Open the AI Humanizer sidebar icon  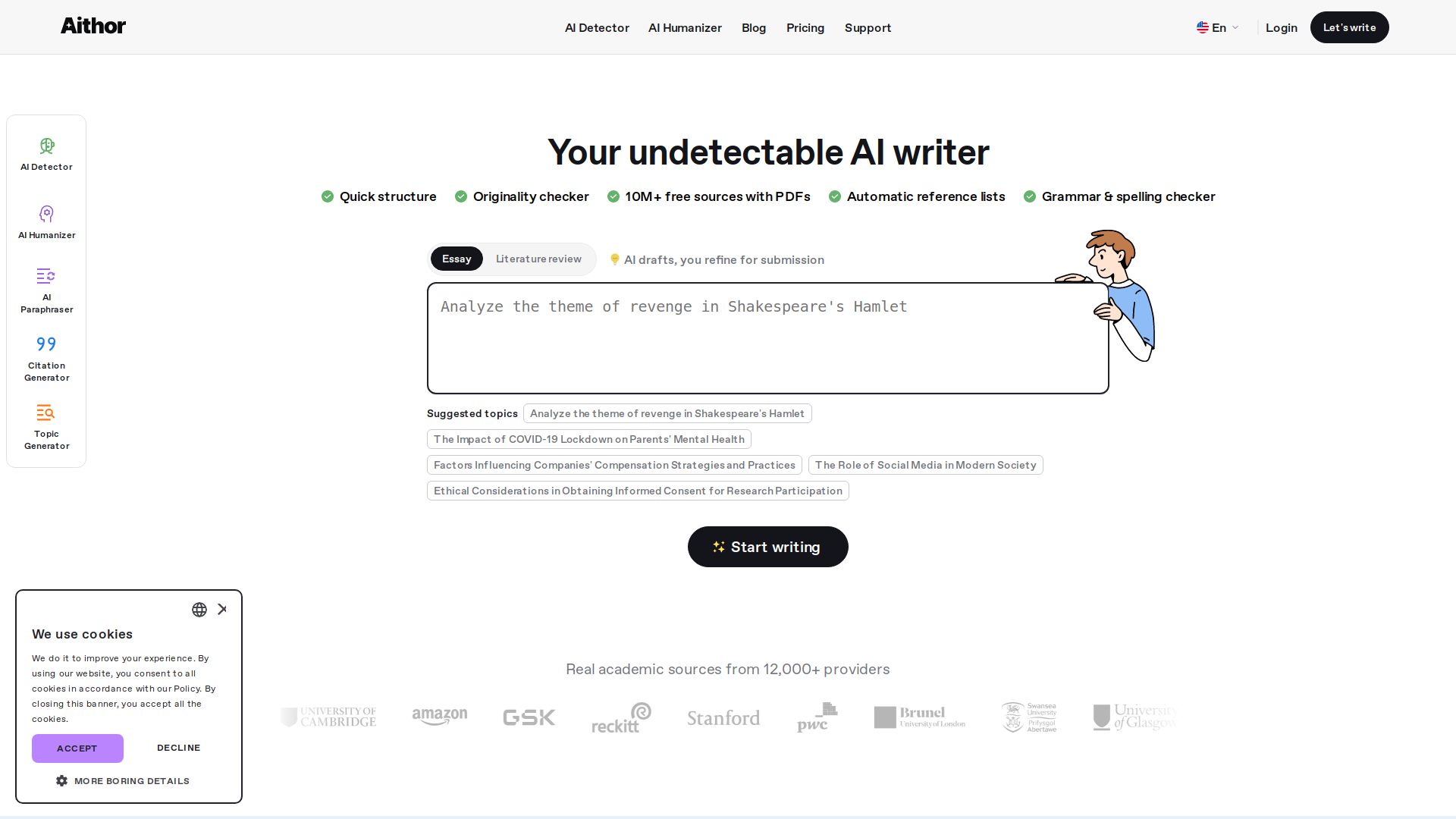(x=46, y=214)
